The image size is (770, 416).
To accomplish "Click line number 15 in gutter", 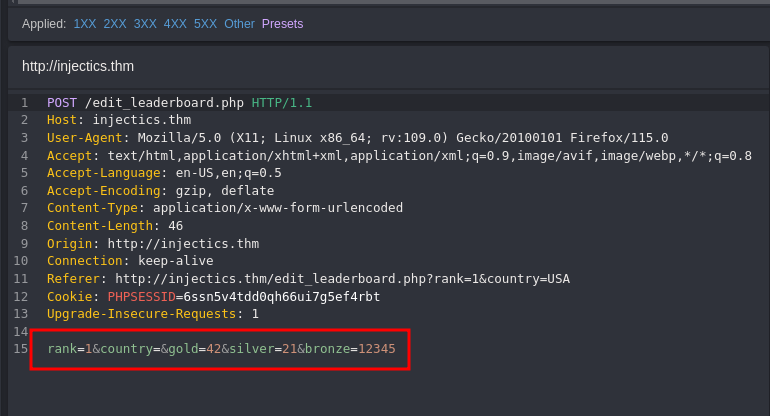I will click(x=21, y=349).
